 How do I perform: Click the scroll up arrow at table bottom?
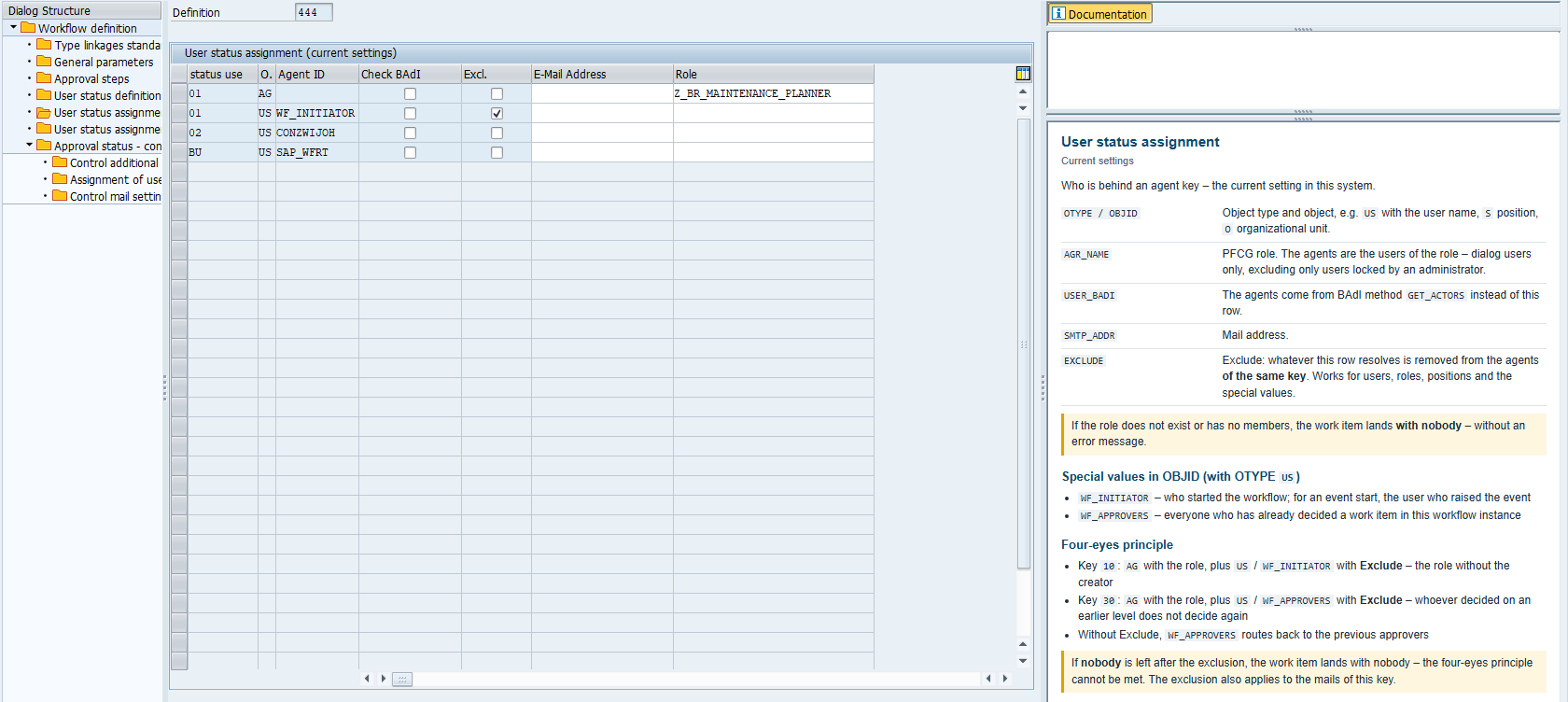pyautogui.click(x=1023, y=644)
